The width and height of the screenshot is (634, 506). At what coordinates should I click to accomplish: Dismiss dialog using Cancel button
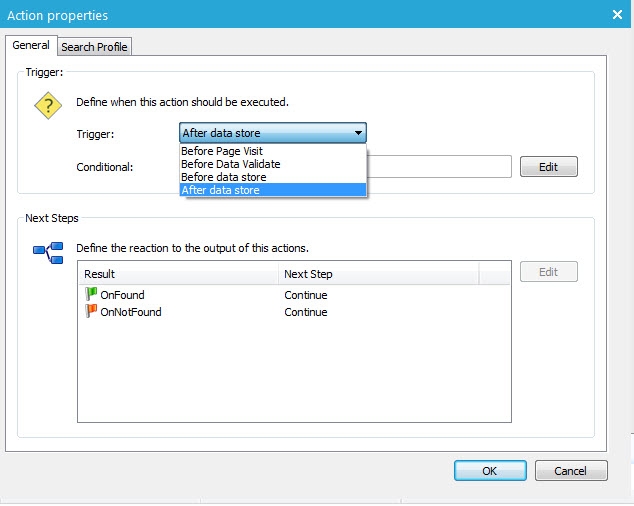(571, 470)
